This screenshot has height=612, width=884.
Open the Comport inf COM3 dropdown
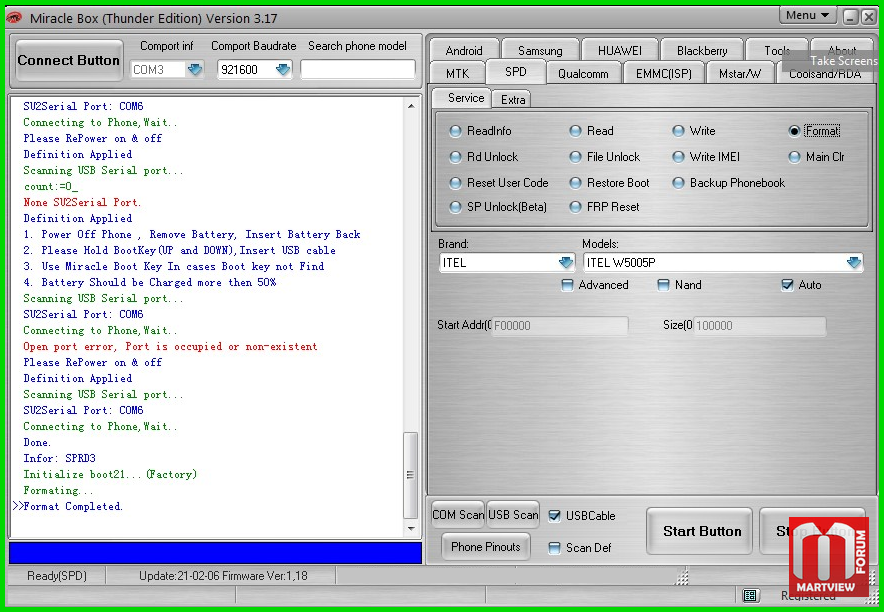195,70
